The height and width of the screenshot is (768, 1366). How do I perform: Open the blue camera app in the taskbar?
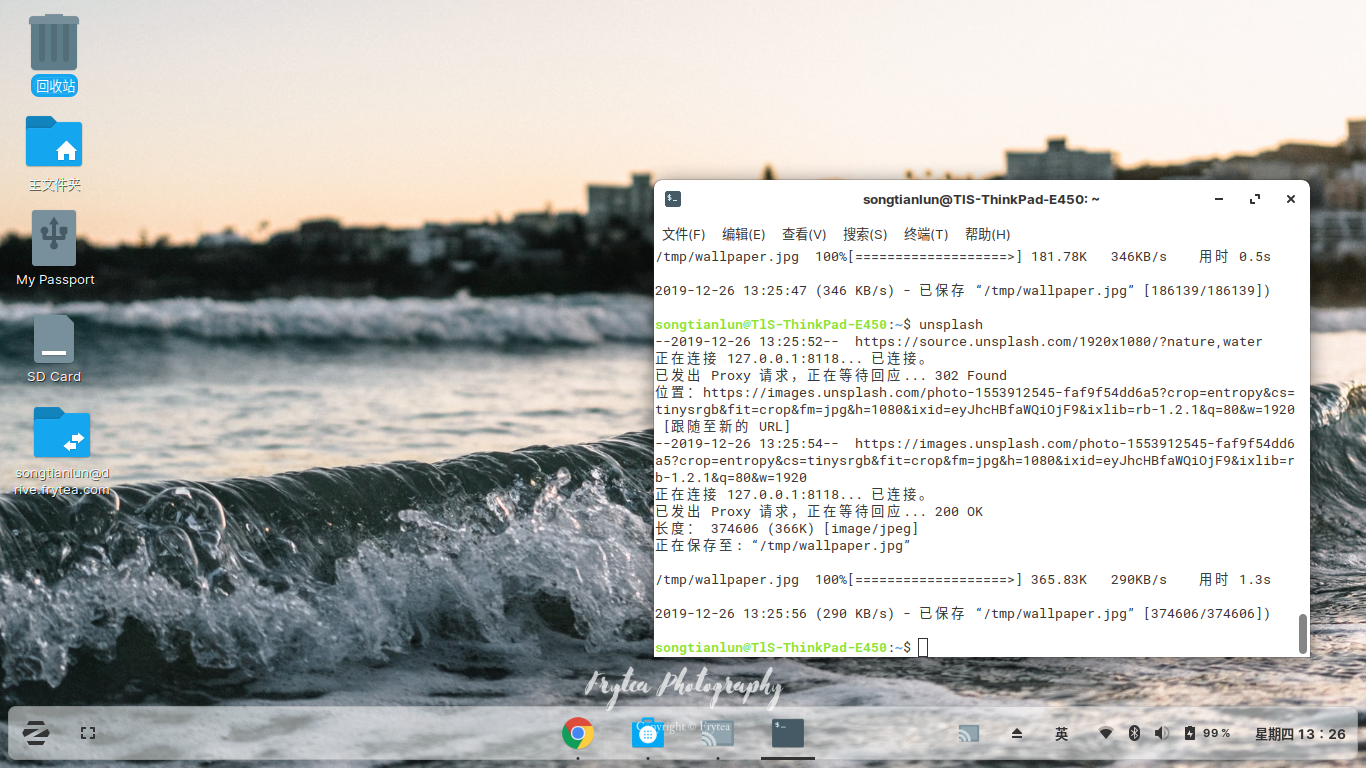(647, 734)
